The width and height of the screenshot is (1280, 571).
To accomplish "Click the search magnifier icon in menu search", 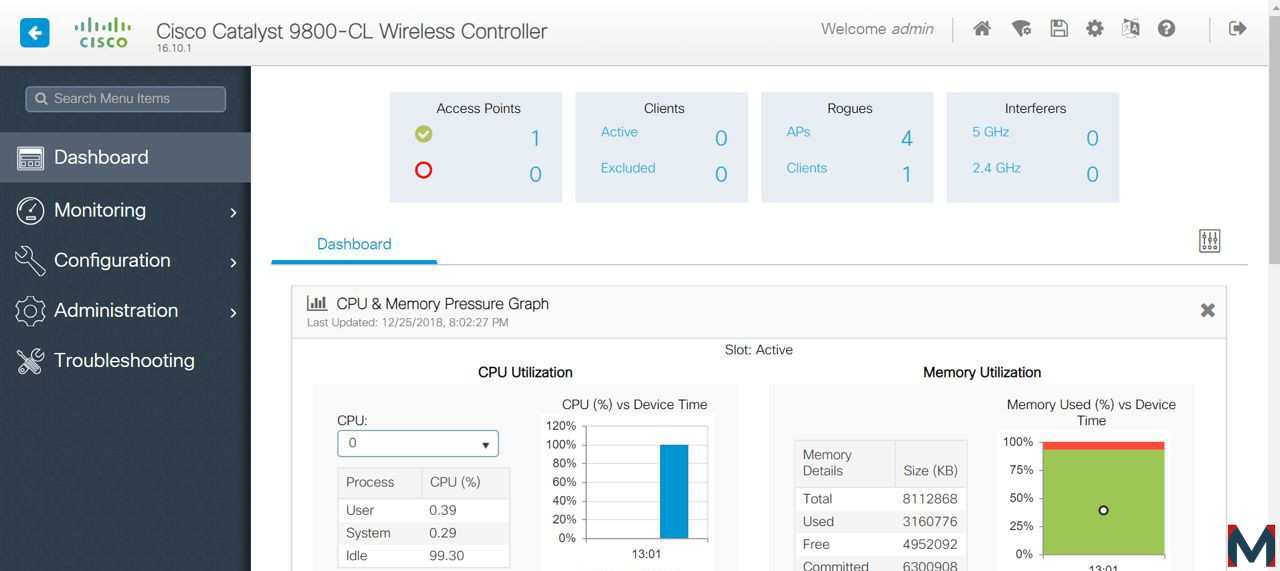I will (x=41, y=99).
